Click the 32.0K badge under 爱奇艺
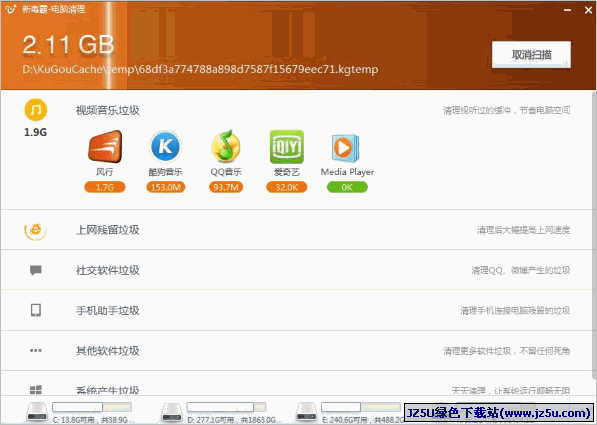597x425 pixels. 287,187
